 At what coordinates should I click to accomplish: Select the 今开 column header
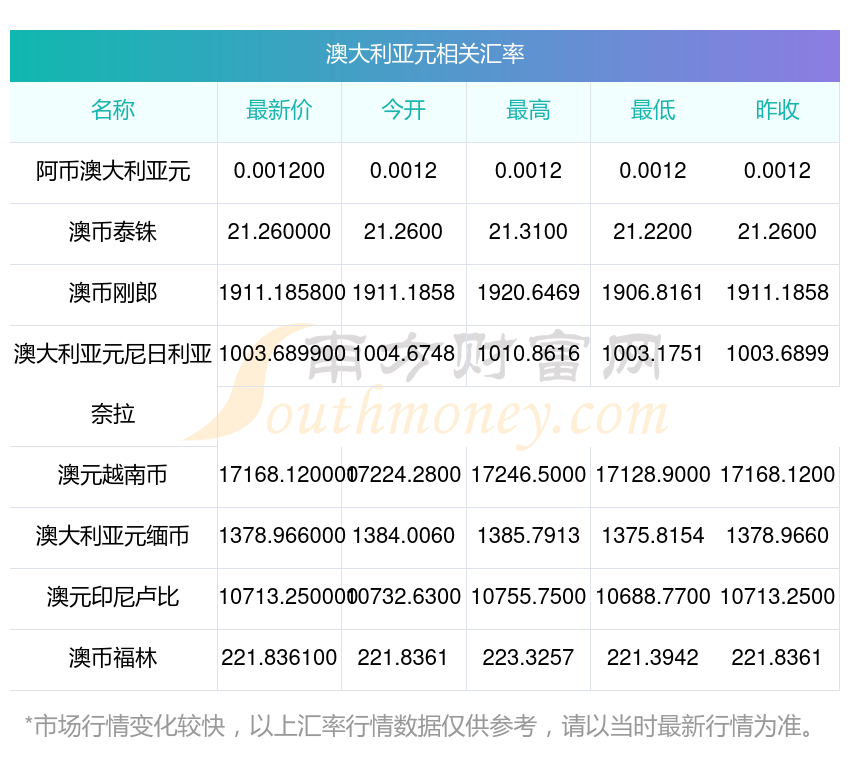(x=404, y=110)
